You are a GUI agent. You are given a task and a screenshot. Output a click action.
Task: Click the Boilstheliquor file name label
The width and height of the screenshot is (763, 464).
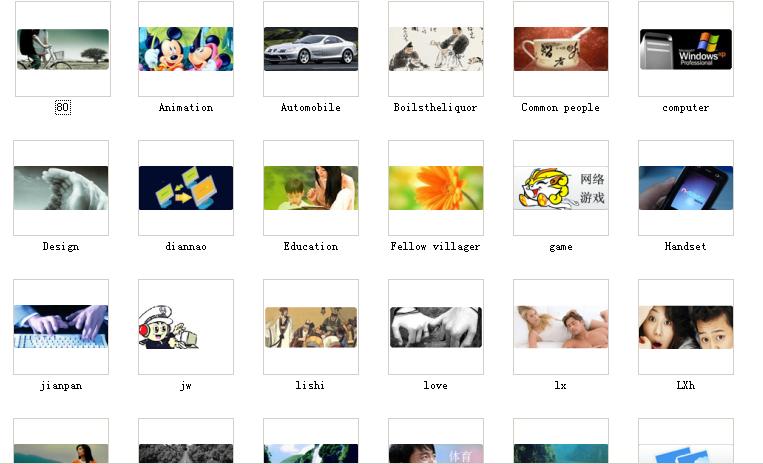pos(436,107)
